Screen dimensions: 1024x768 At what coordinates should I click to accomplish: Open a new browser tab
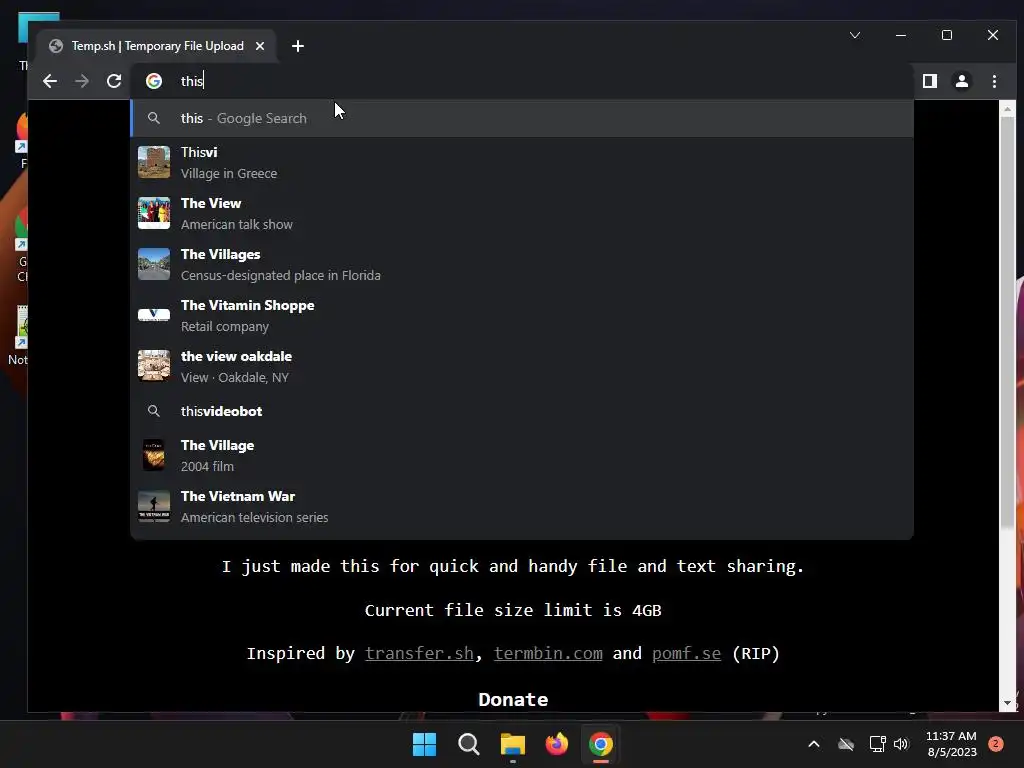pos(298,46)
